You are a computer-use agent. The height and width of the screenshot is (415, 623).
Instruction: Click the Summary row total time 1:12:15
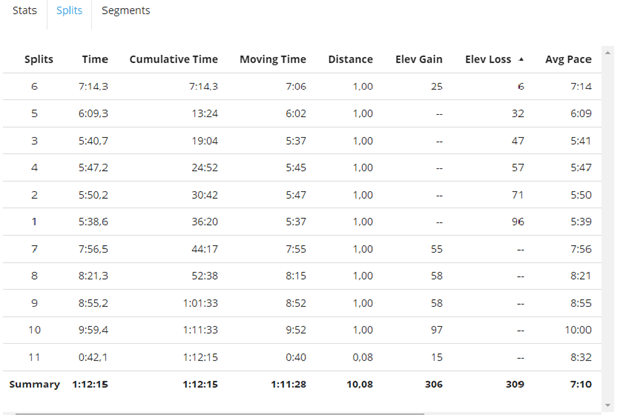[x=90, y=384]
